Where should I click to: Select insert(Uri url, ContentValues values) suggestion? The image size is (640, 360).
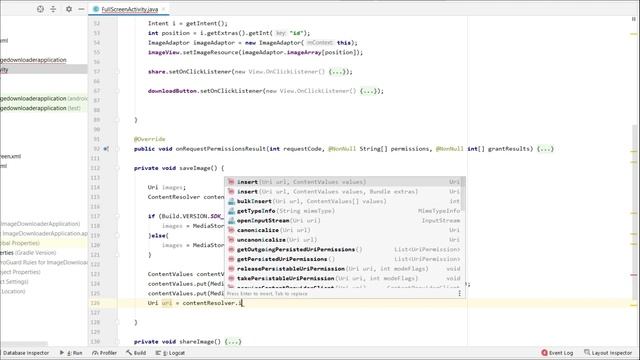(x=344, y=182)
